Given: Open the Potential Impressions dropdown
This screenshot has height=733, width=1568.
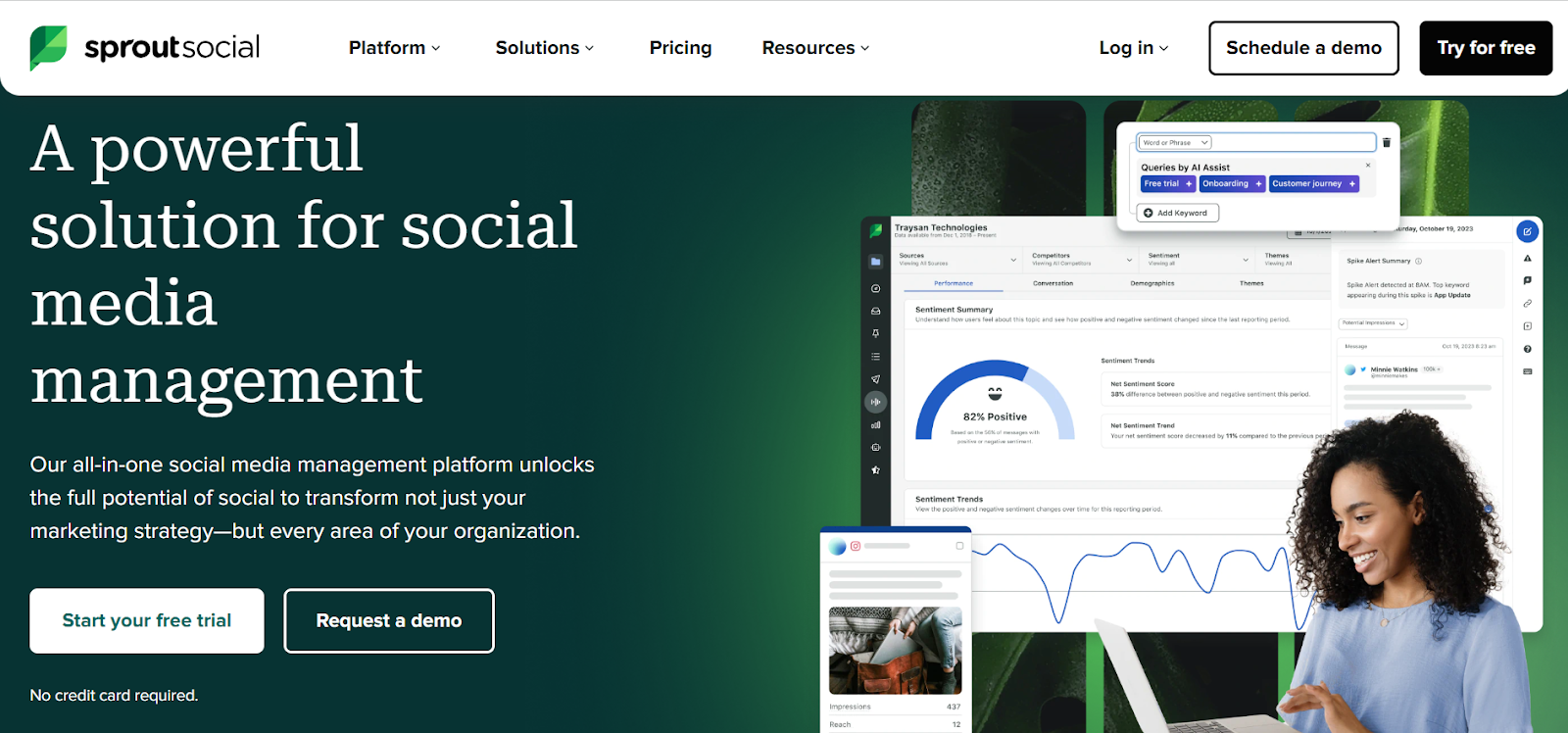Looking at the screenshot, I should click(x=1373, y=323).
